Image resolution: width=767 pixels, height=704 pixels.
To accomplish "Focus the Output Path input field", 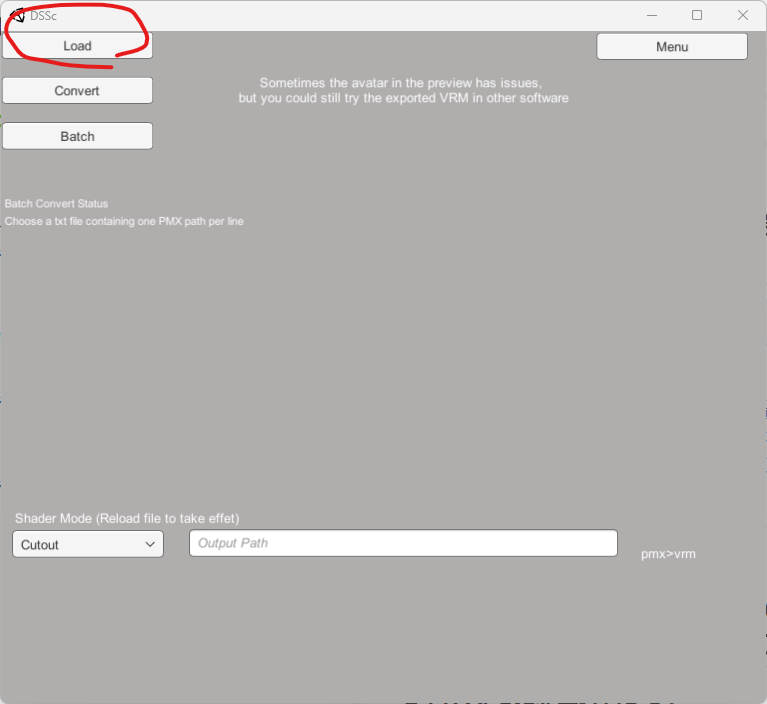I will 403,543.
